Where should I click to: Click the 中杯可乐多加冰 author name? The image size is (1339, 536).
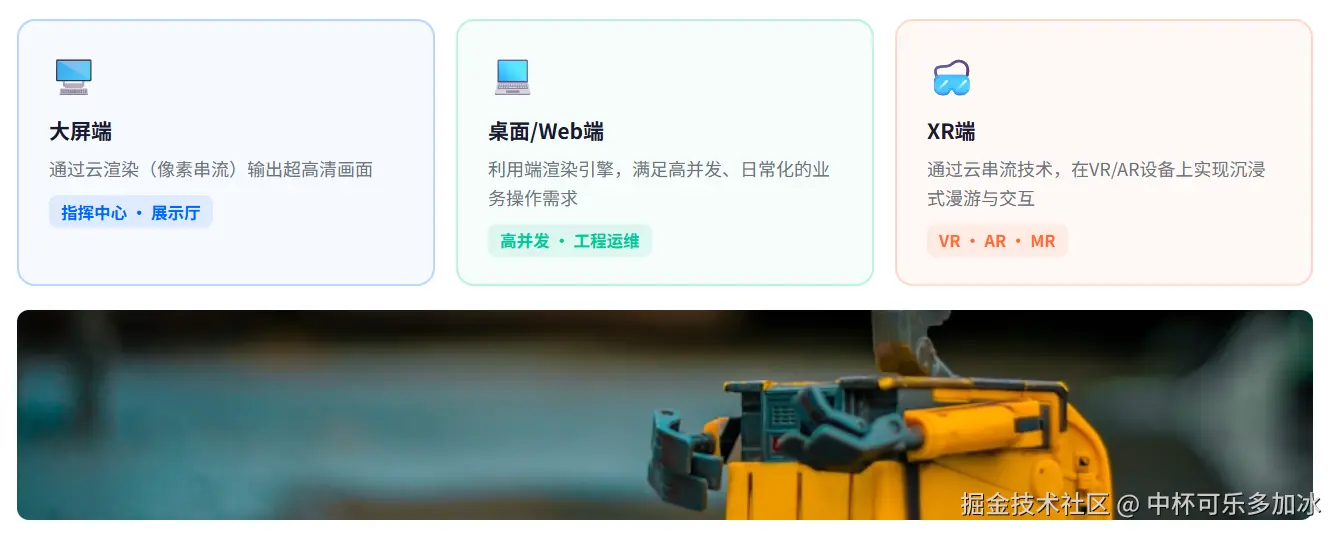pyautogui.click(x=1234, y=503)
